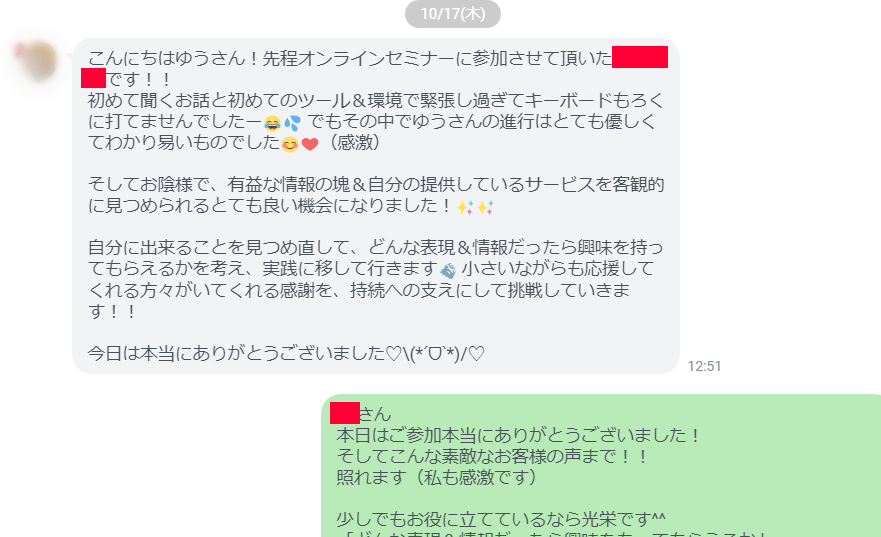The height and width of the screenshot is (537, 881).
Task: Click the wave emoji after 行きます
Action: 448,271
